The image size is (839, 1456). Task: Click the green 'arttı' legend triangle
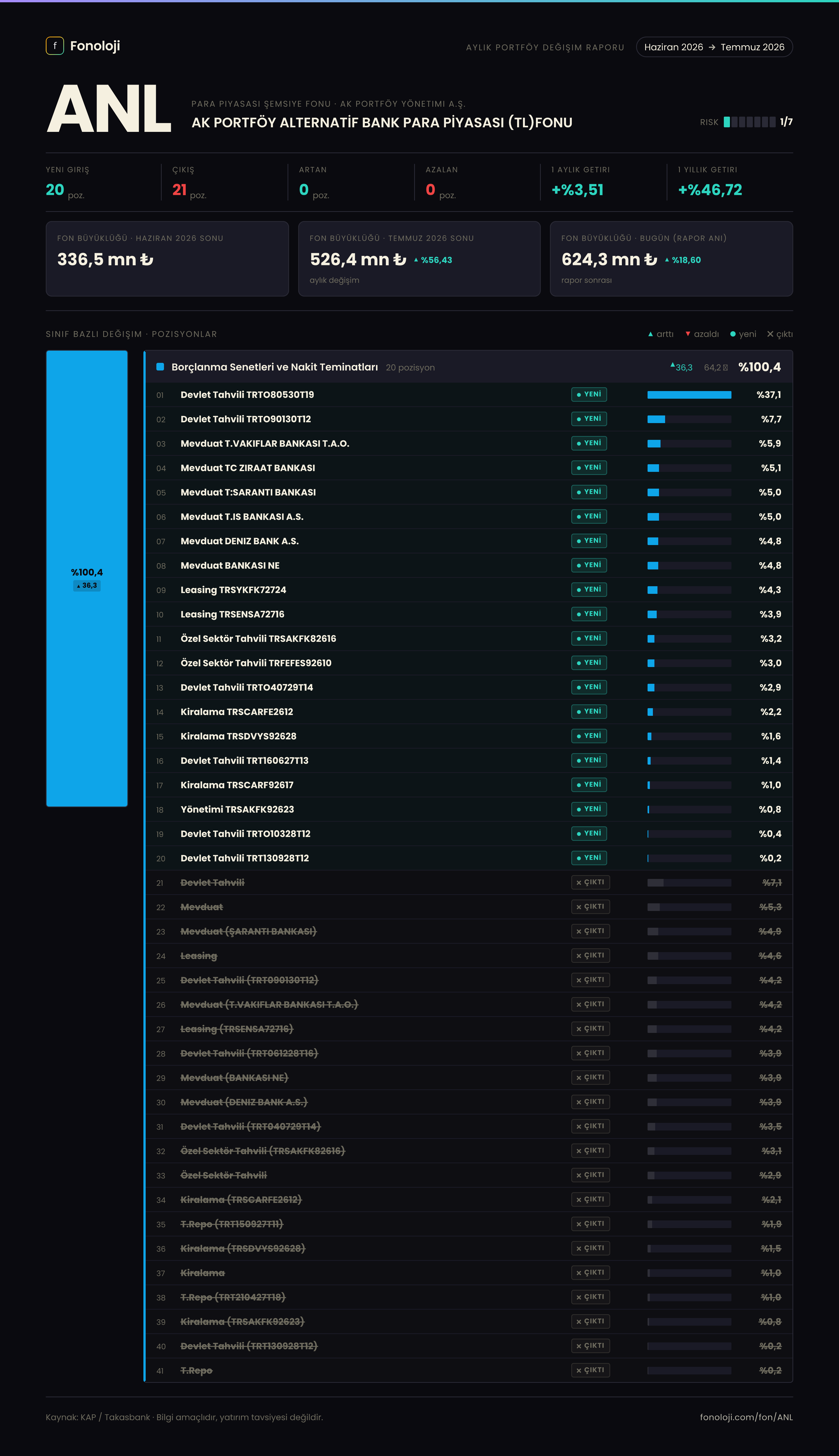tap(651, 334)
